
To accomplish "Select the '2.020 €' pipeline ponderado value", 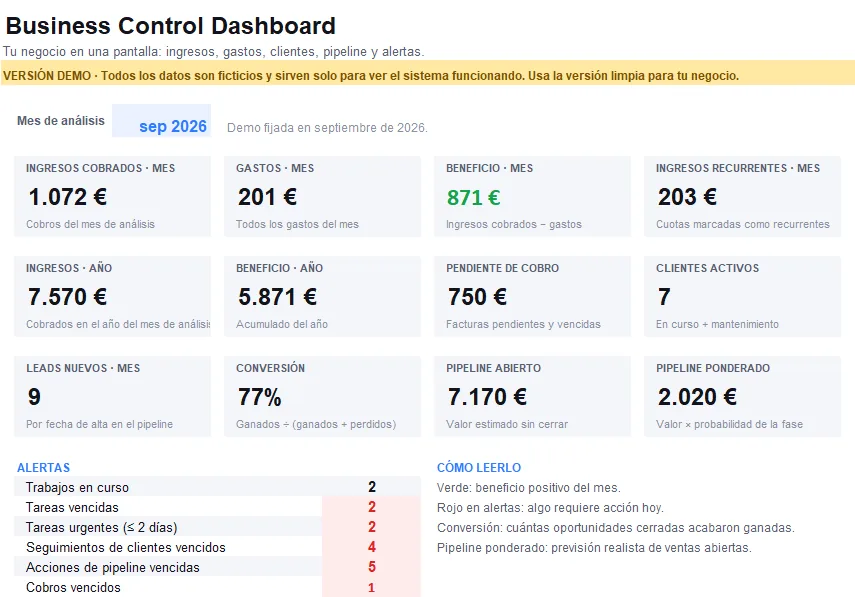I will click(697, 396).
